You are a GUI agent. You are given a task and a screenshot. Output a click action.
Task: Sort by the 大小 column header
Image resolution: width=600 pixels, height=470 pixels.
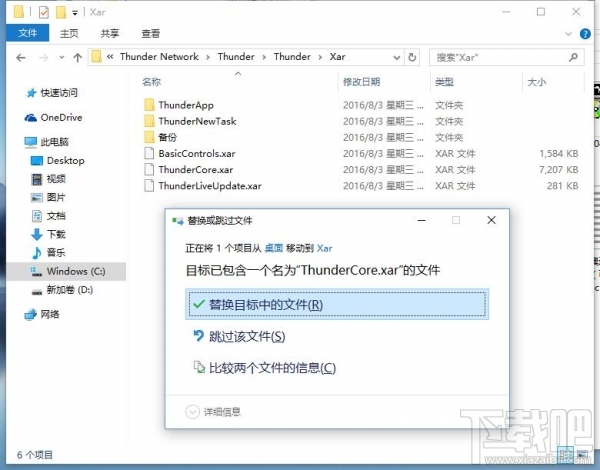click(x=536, y=82)
